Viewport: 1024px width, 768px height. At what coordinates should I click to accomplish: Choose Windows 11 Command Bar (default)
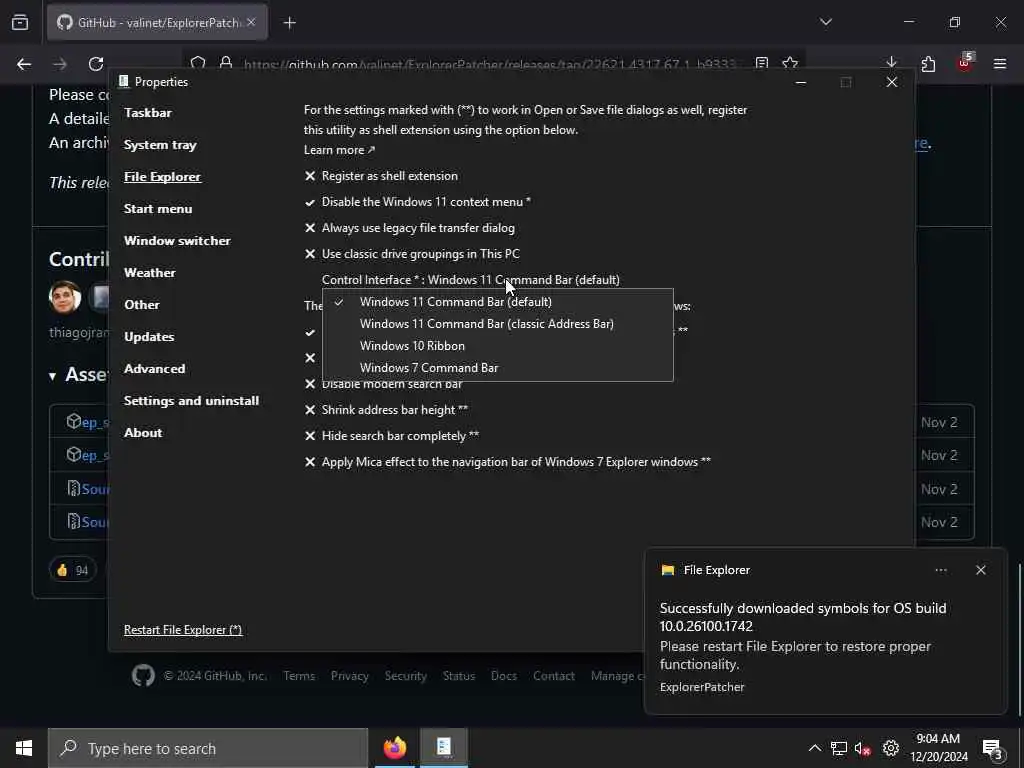498,302
